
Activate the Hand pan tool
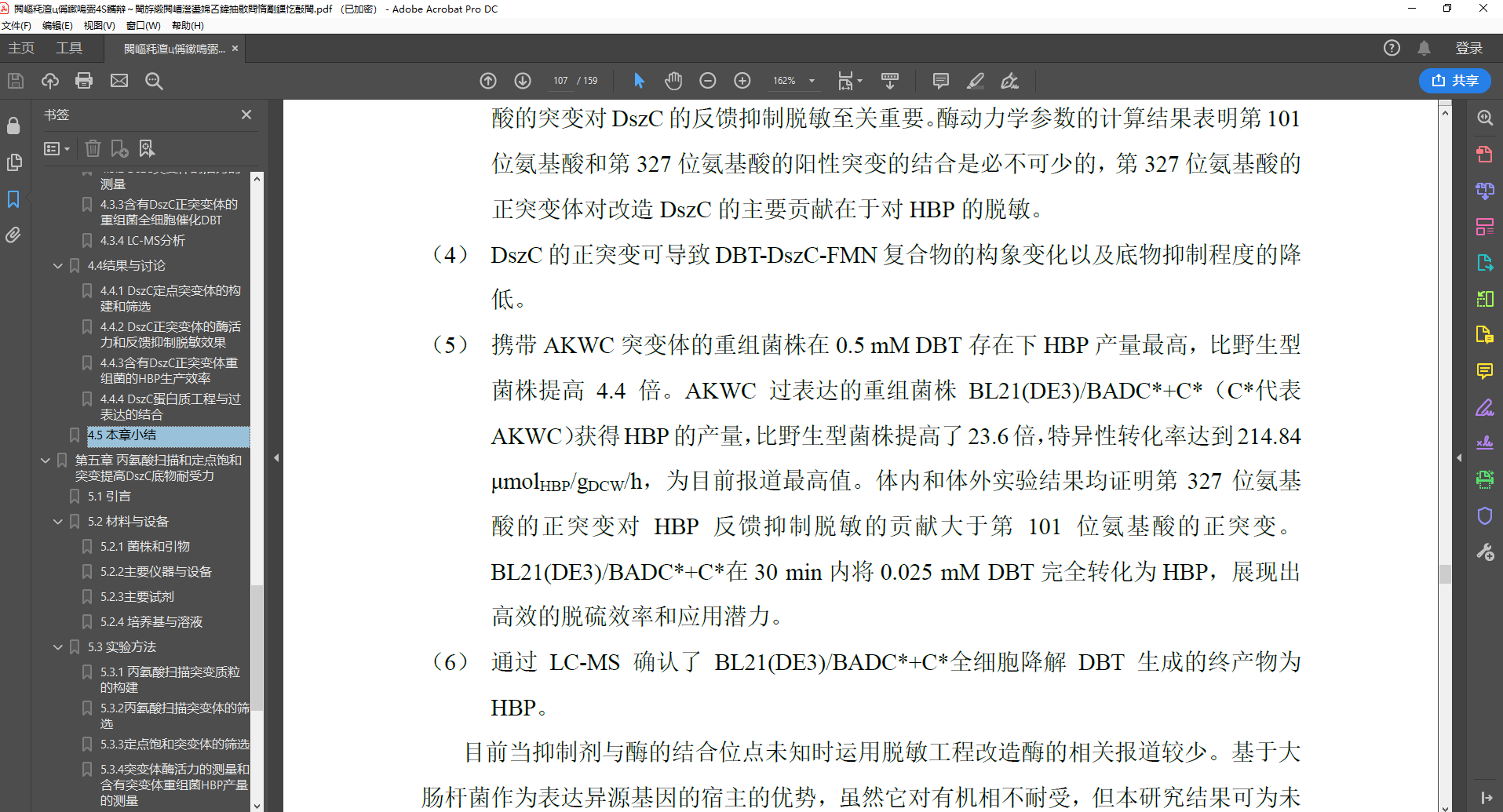[x=673, y=81]
